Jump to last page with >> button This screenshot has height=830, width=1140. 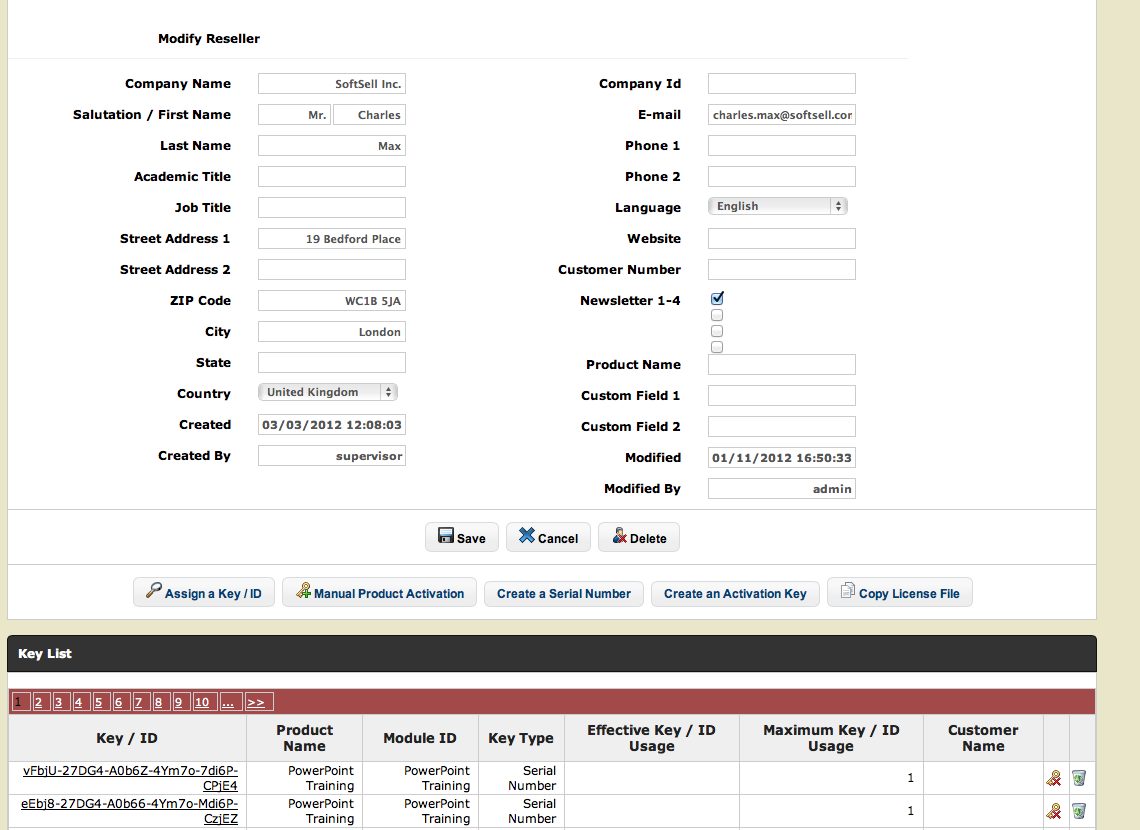[x=259, y=702]
